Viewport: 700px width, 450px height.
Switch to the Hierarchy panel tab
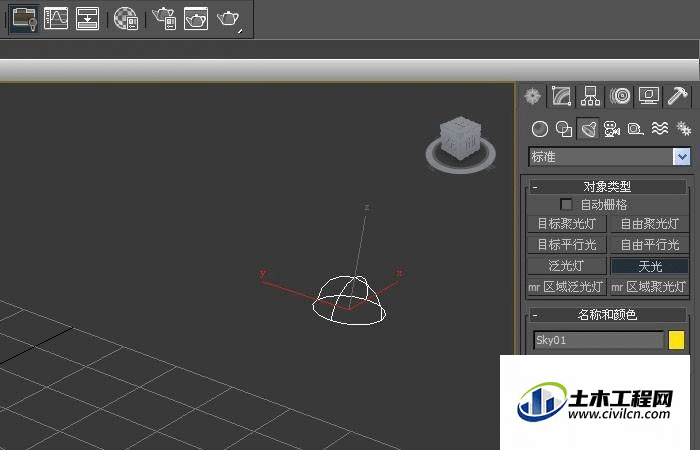(x=590, y=96)
